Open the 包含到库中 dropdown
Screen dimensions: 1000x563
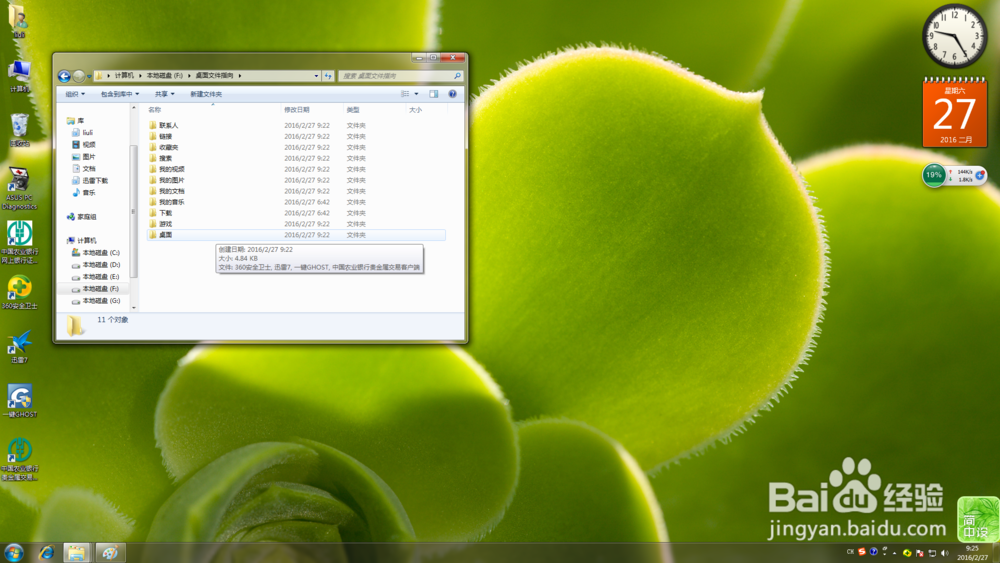pyautogui.click(x=119, y=94)
